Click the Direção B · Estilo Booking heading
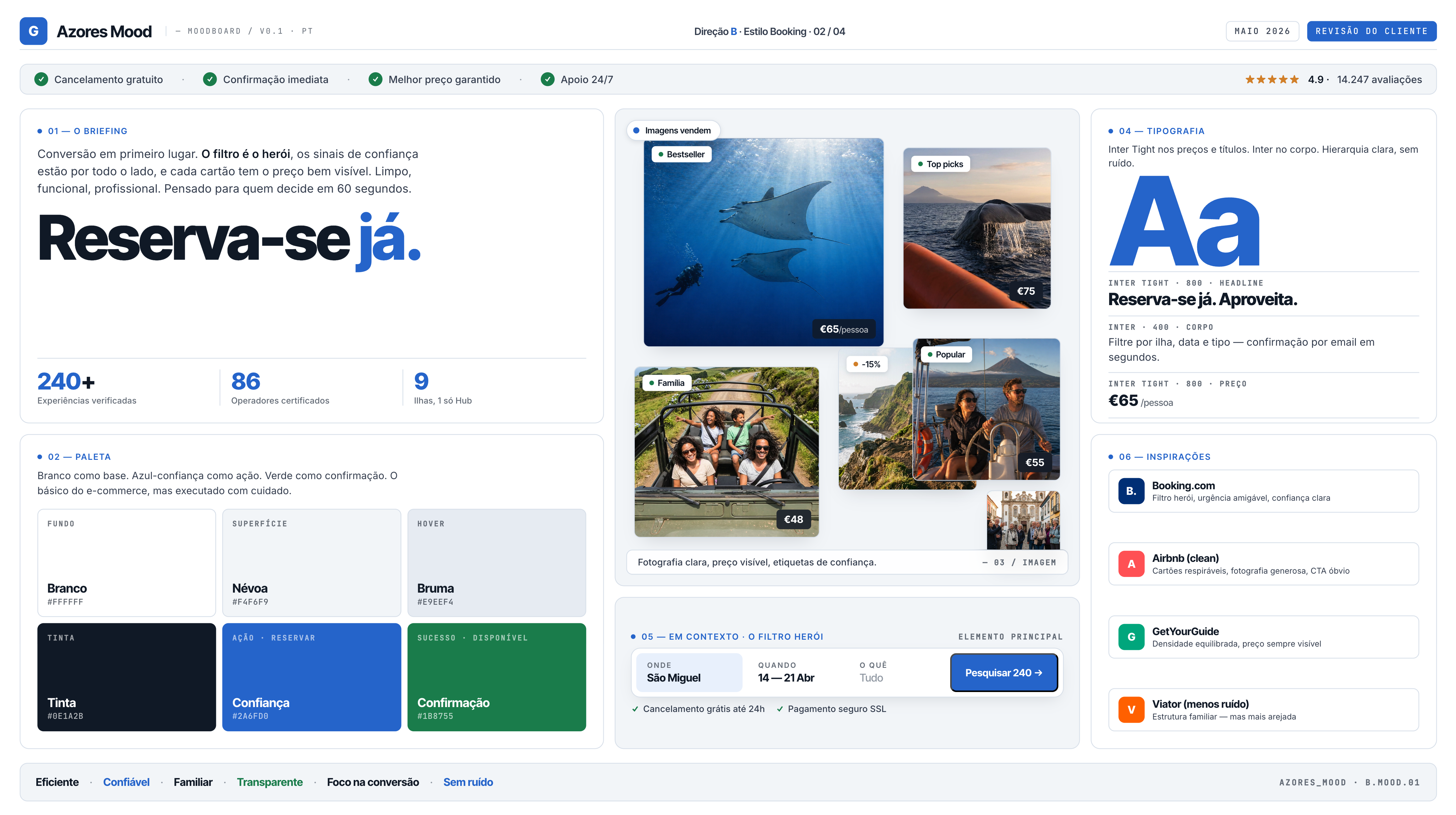The width and height of the screenshot is (1456, 815). tap(769, 31)
